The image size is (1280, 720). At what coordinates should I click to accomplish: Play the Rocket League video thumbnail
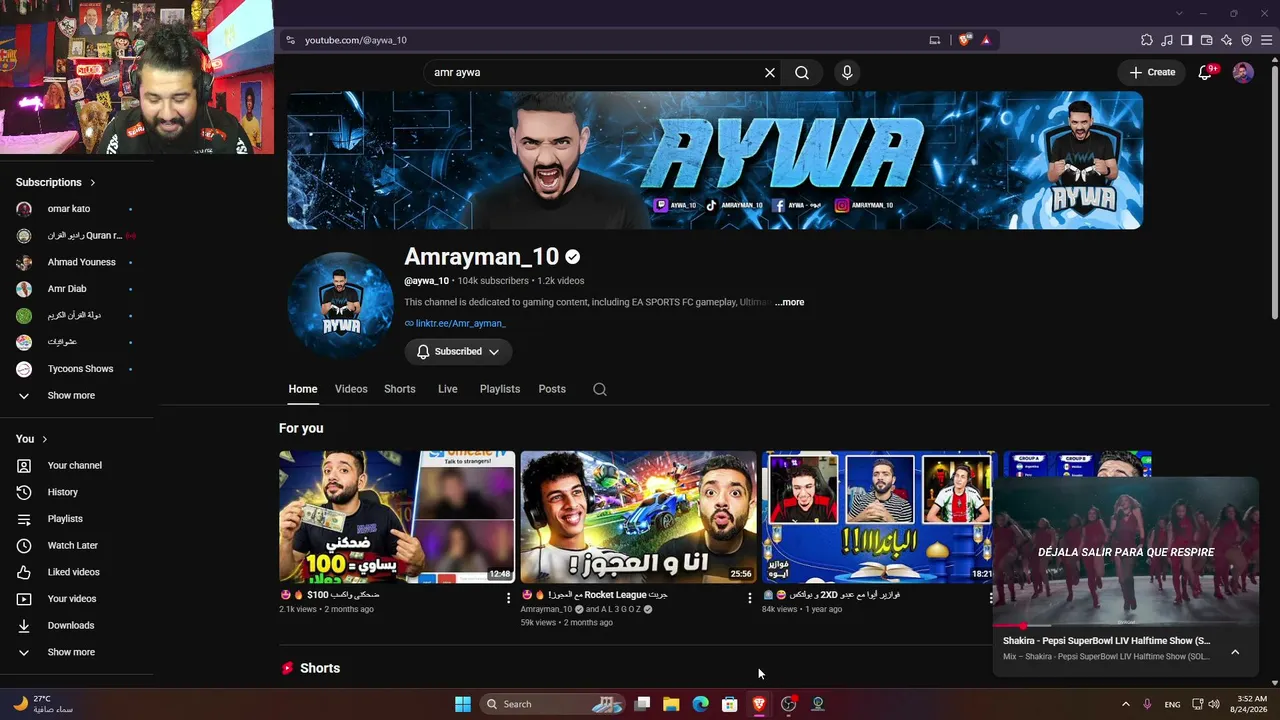point(639,517)
